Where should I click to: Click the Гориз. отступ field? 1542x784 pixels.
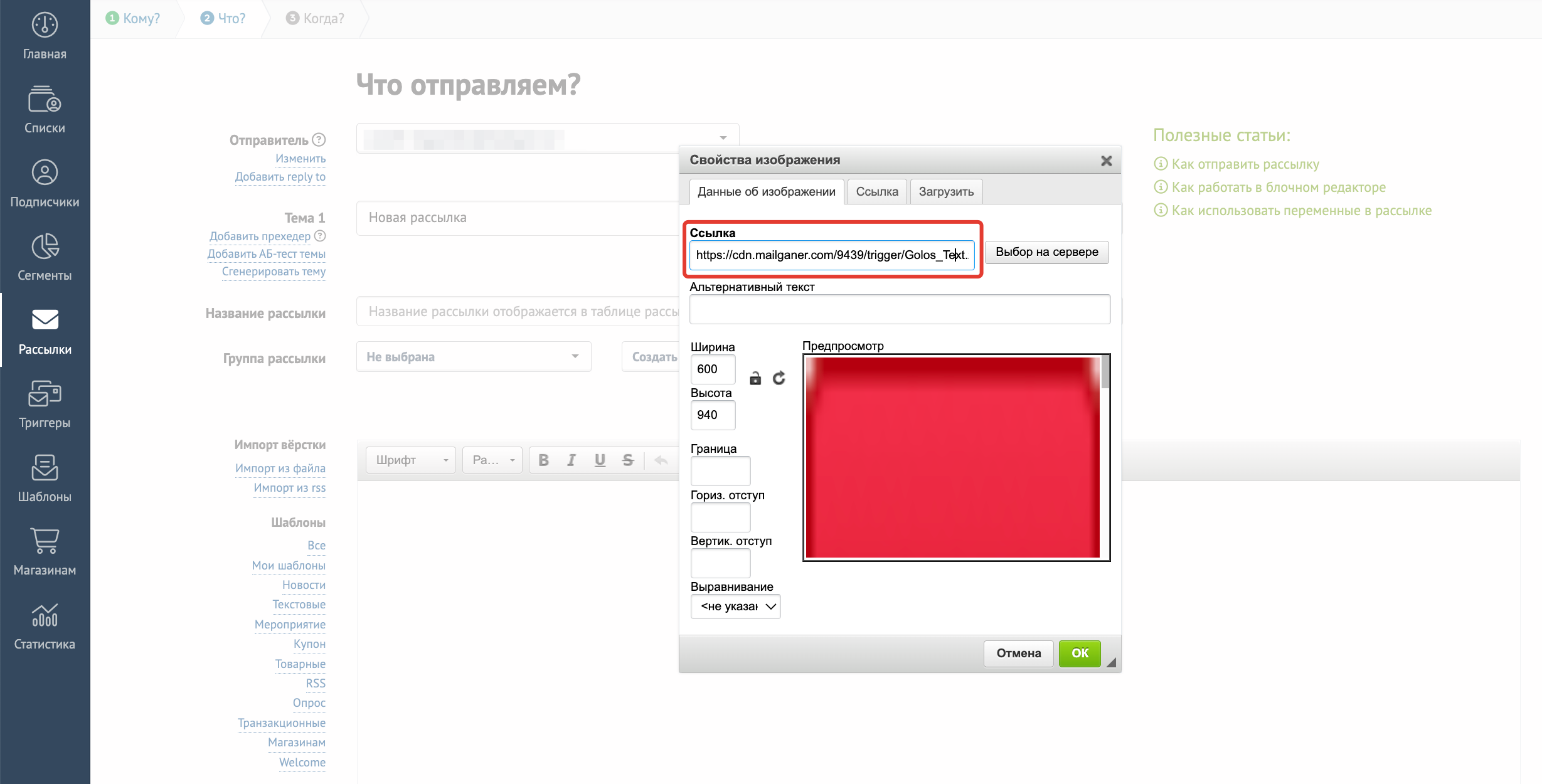click(720, 517)
